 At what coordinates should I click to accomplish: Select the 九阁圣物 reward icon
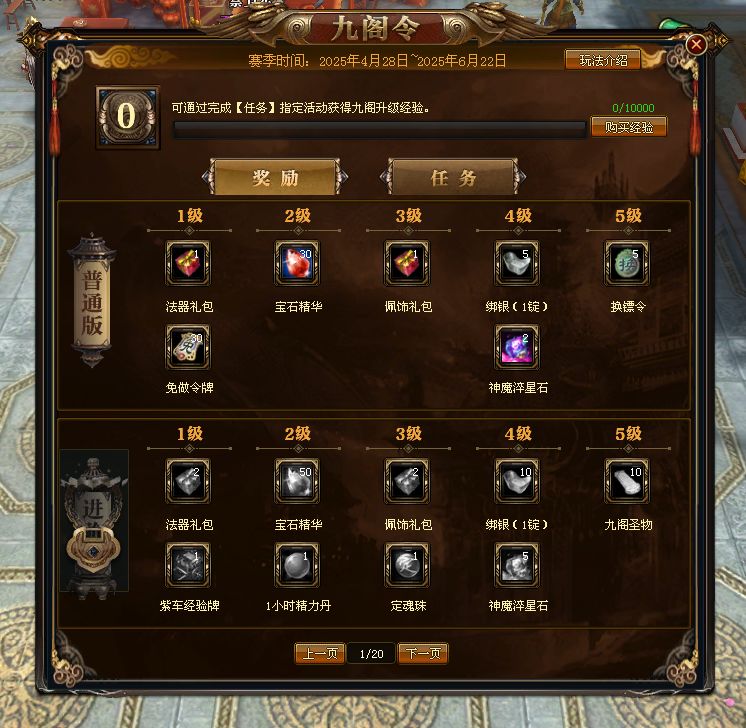point(627,481)
